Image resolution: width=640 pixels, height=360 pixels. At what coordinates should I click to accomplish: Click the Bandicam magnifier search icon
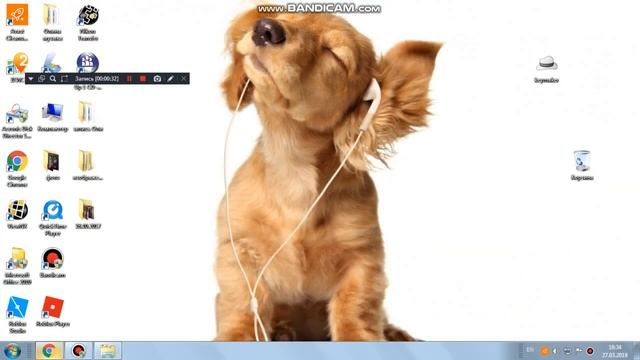pyautogui.click(x=53, y=79)
